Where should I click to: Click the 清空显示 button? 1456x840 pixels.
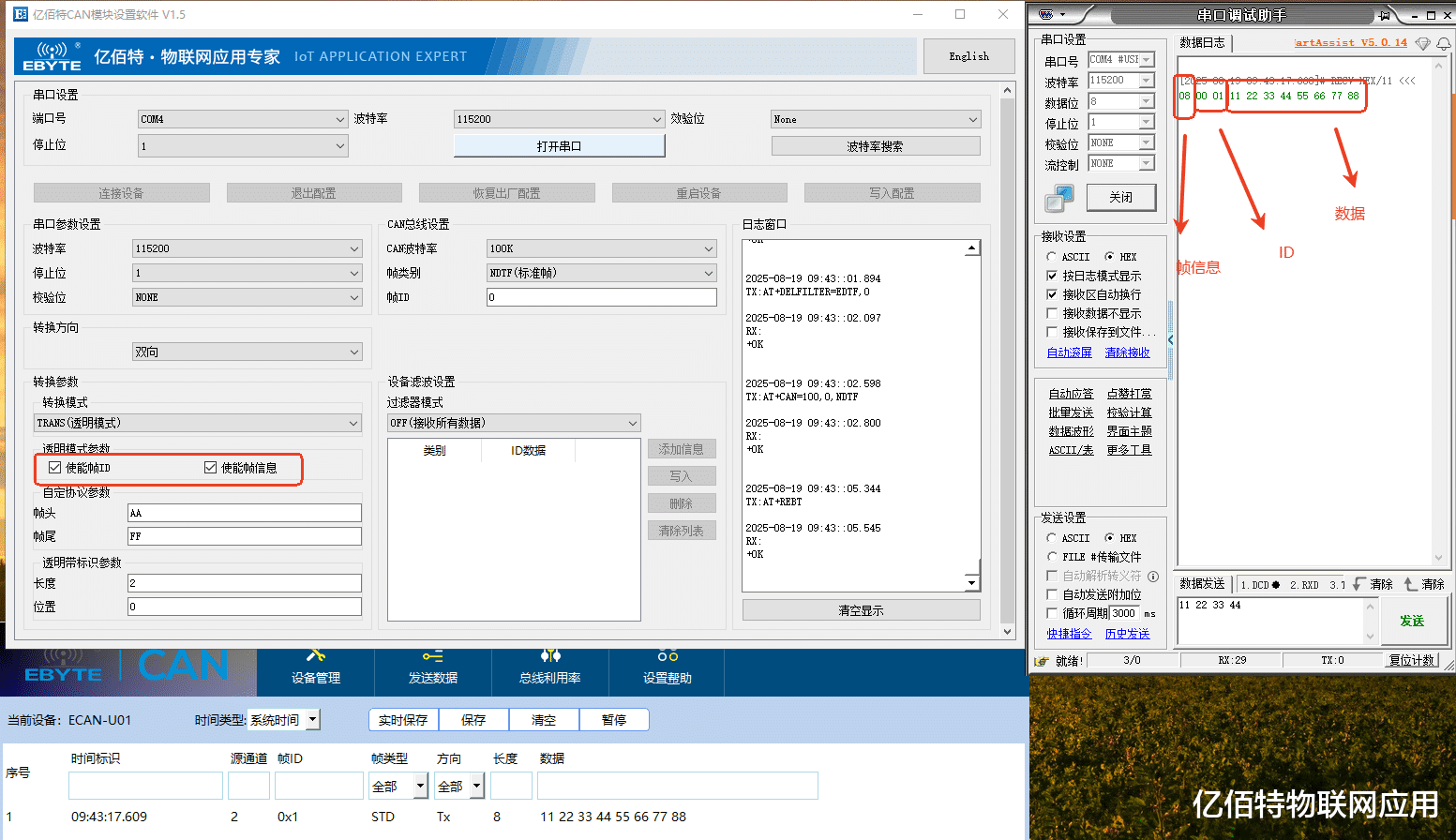[861, 610]
